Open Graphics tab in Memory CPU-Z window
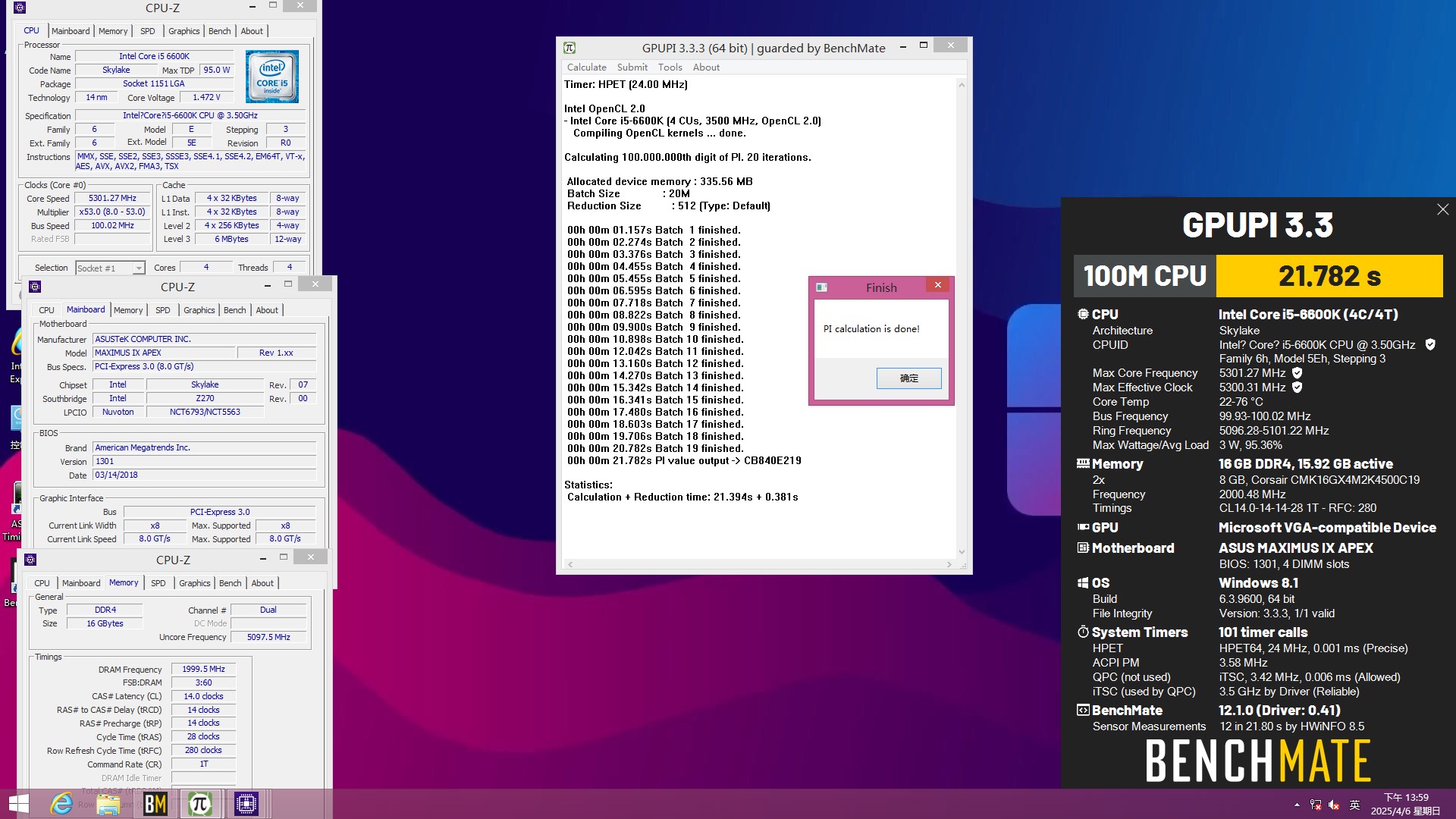This screenshot has height=819, width=1456. (x=195, y=583)
